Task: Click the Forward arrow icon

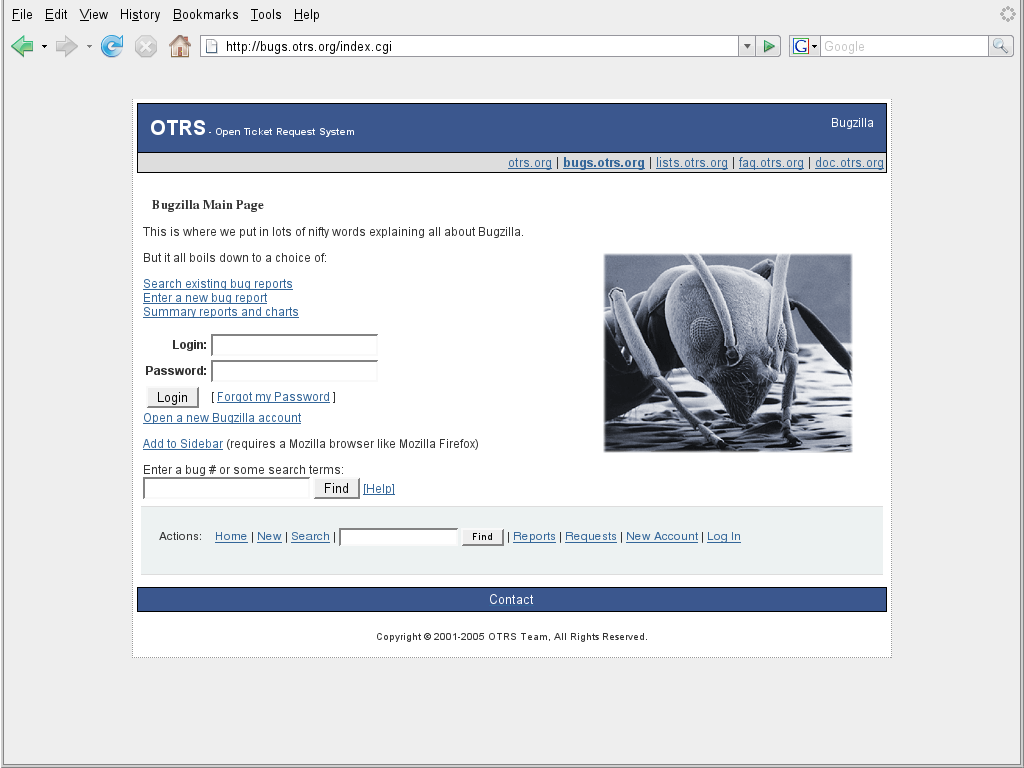Action: [66, 46]
